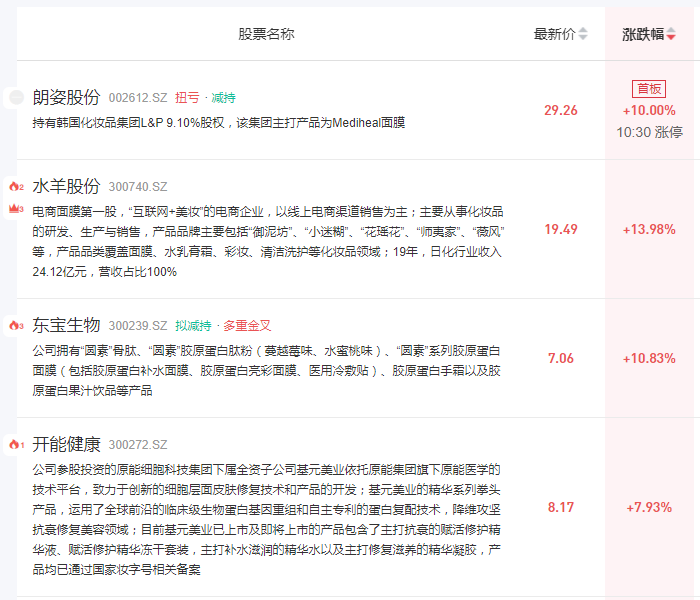This screenshot has width=700, height=600.
Task: Open the 东宝生物 stock name
Action: pyautogui.click(x=66, y=325)
